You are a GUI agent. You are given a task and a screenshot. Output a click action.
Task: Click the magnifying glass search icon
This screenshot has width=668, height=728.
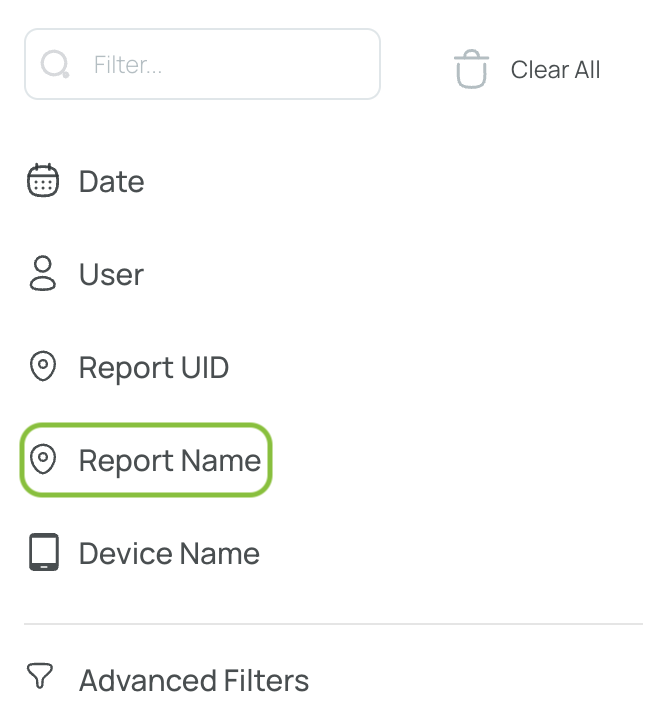click(x=55, y=64)
